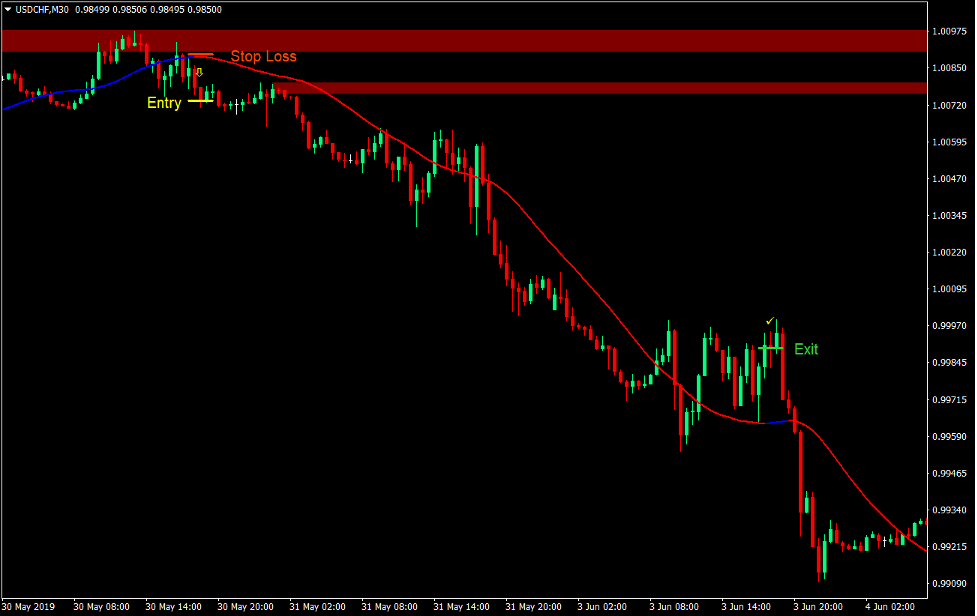Click the Stop Loss label text
Viewport: 977px width, 616px height.
[263, 56]
